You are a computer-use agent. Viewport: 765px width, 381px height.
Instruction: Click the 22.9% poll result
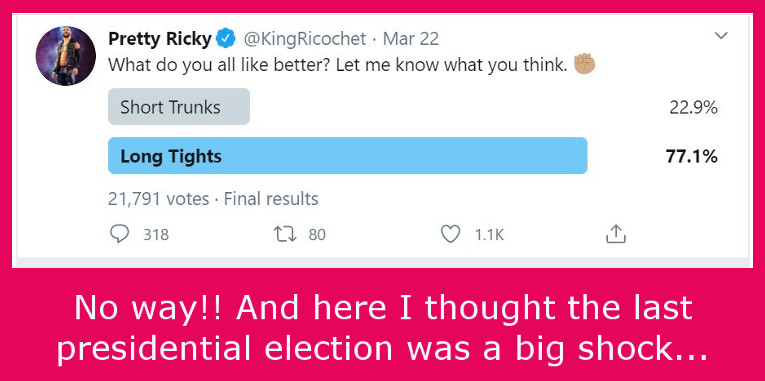click(x=693, y=108)
